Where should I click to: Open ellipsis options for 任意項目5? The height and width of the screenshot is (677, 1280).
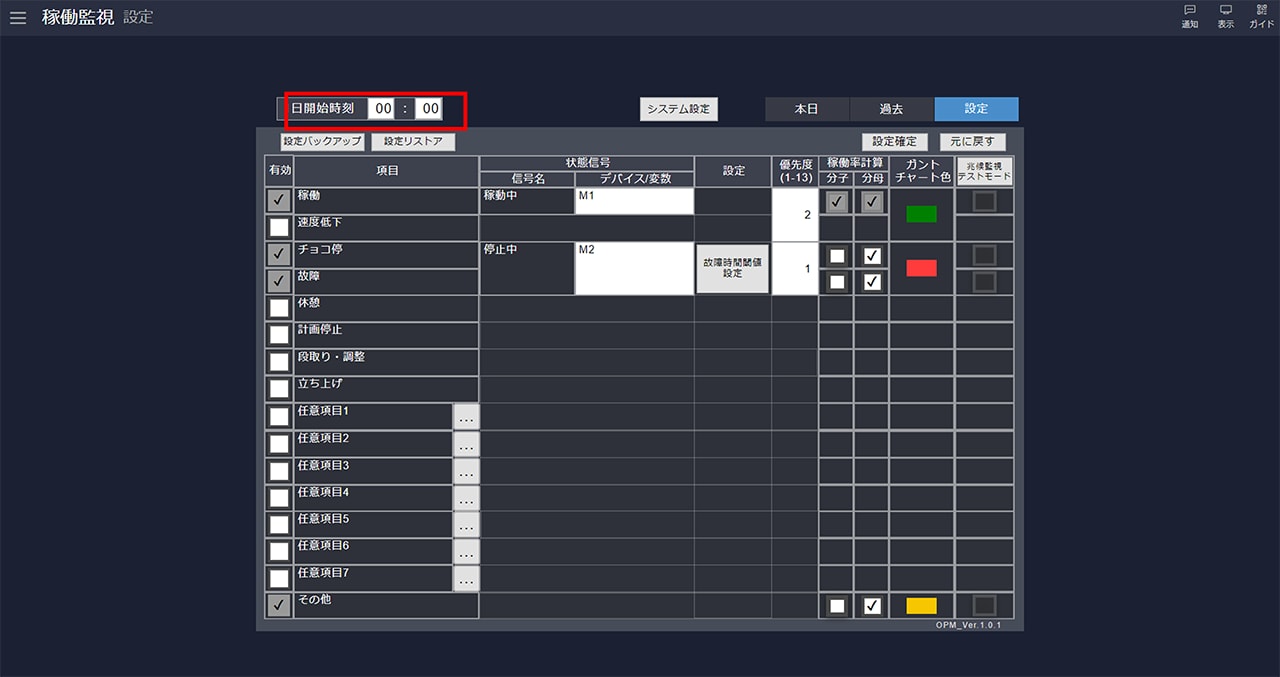[x=466, y=525]
